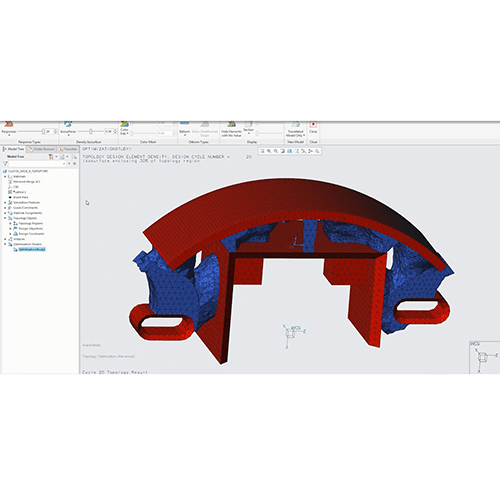Click the datum display filters icon
This screenshot has width=500, height=491.
303,151
